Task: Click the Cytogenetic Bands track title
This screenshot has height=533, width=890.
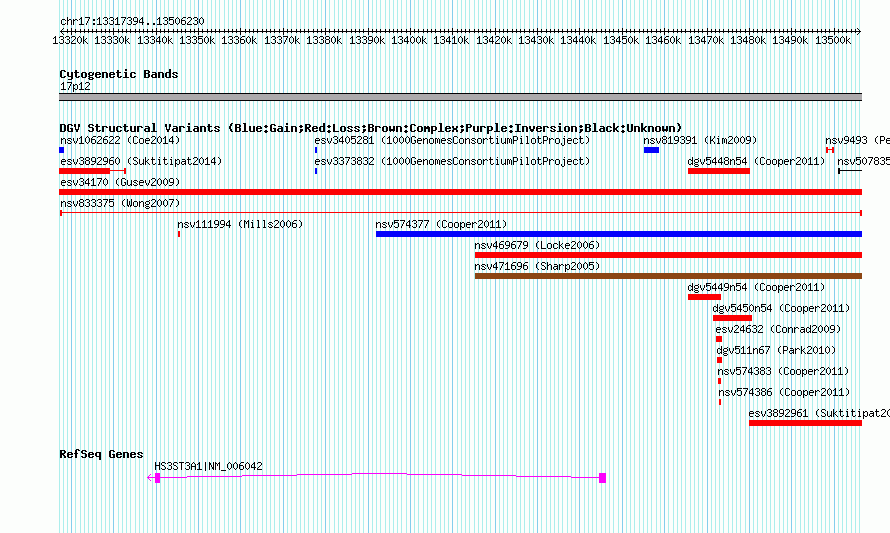Action: (x=119, y=74)
